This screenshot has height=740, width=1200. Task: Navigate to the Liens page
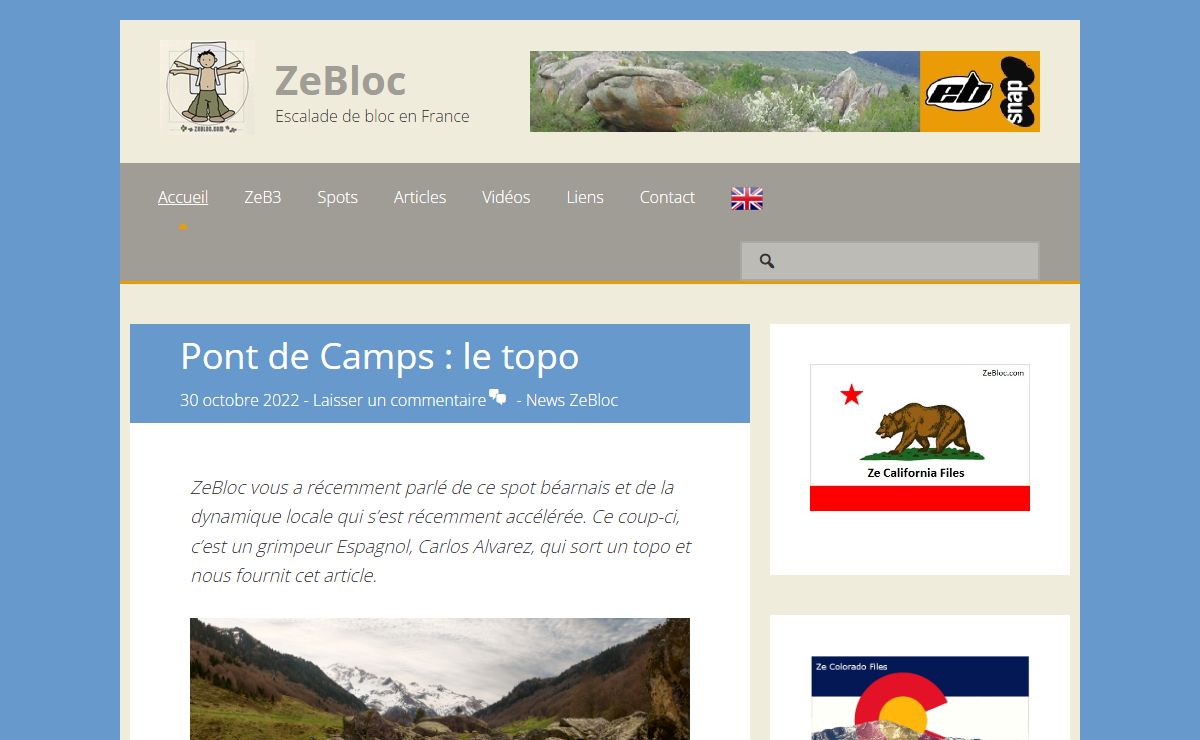pos(585,197)
